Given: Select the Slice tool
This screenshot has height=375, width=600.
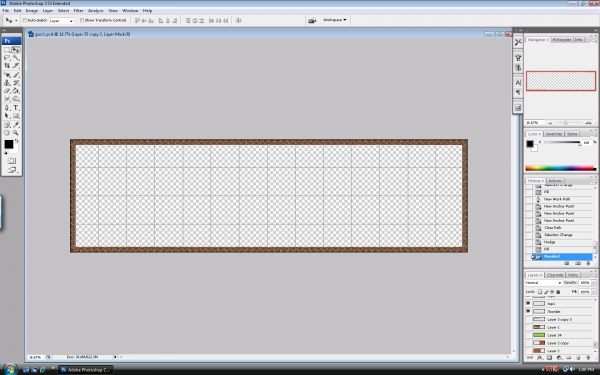Looking at the screenshot, I should (16, 66).
